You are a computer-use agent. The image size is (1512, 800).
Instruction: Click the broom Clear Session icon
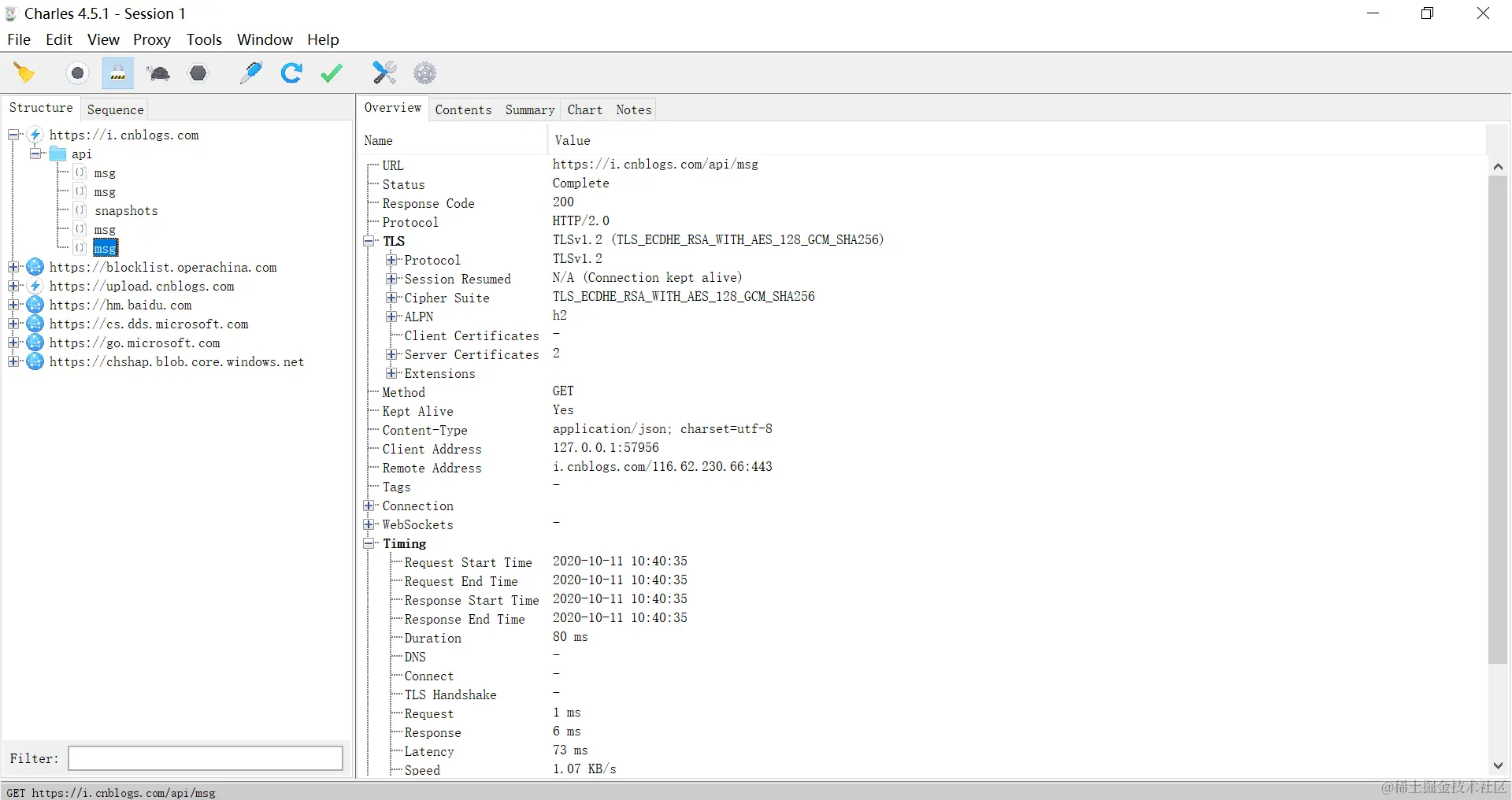(24, 73)
